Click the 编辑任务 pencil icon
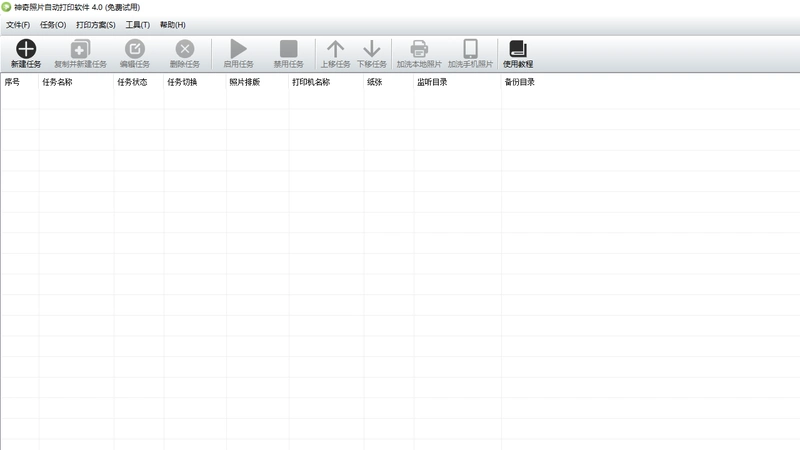 point(135,49)
